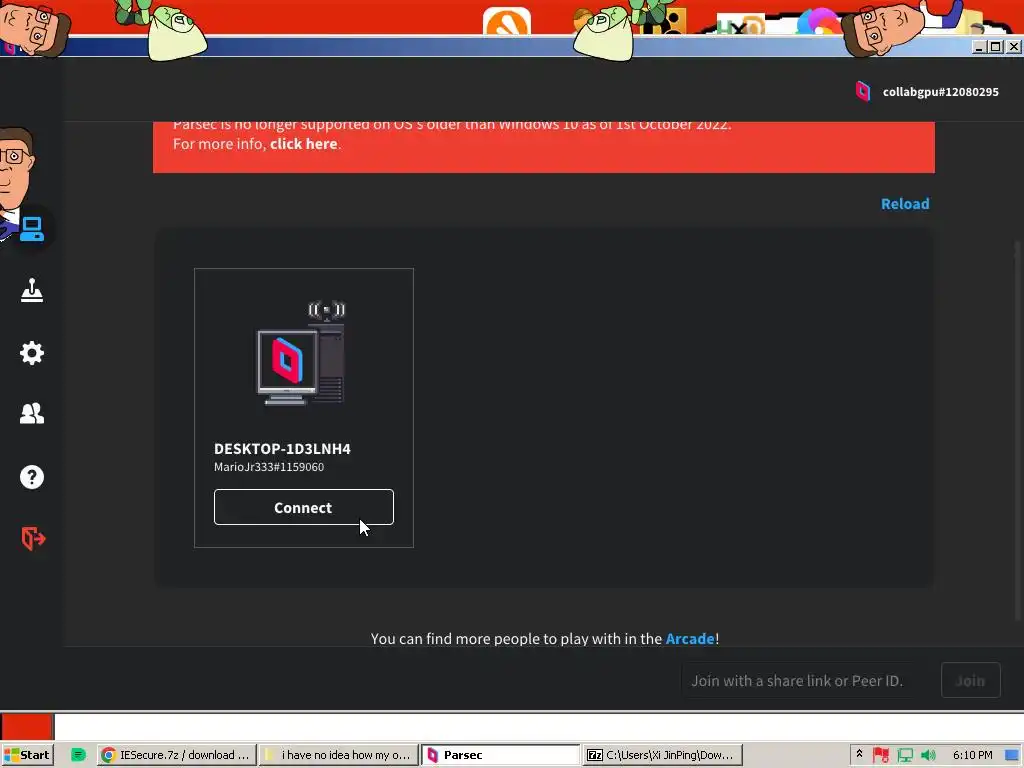
Task: Click the Parsec window vertical scrollbar
Action: [x=1019, y=431]
